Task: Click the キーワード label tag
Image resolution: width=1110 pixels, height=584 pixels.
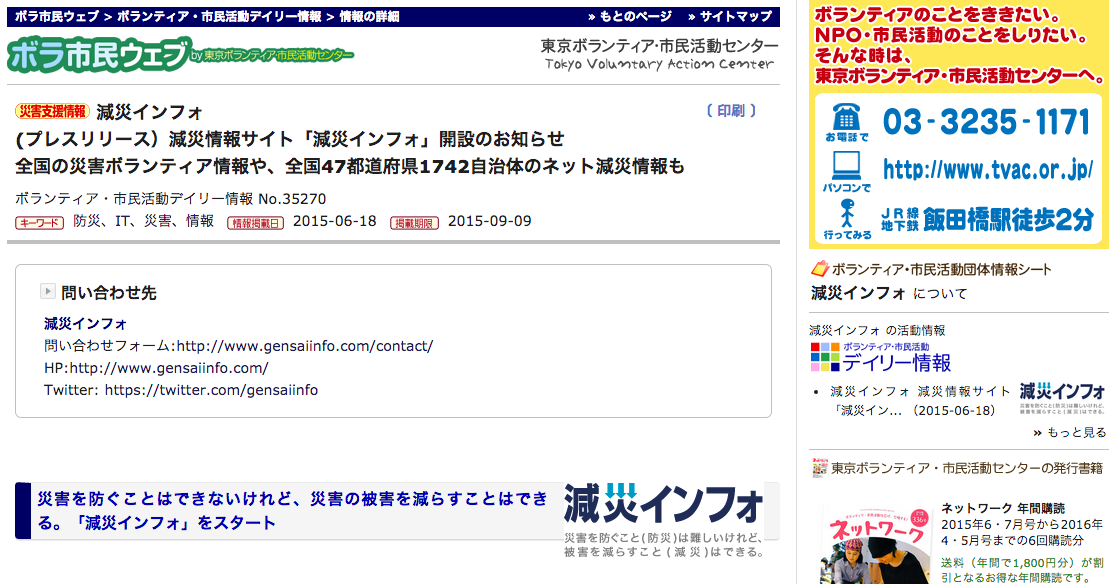Action: 40,222
